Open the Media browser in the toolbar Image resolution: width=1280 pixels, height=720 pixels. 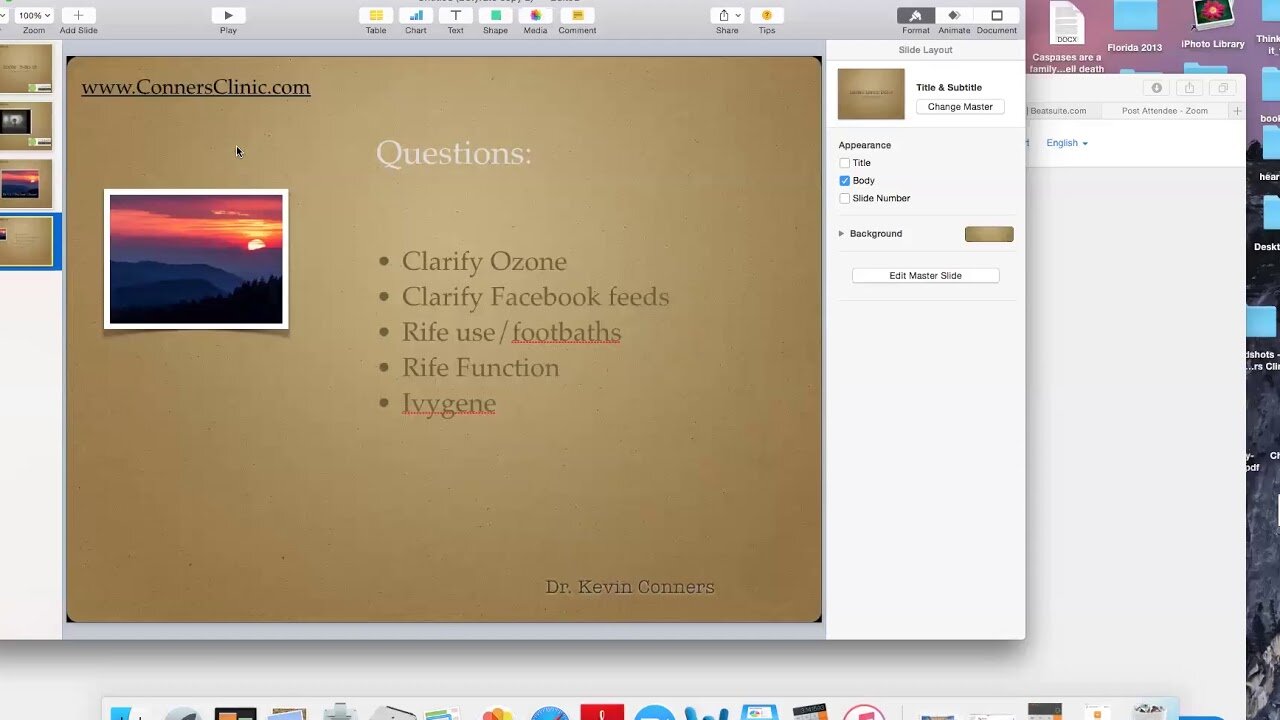pos(536,15)
